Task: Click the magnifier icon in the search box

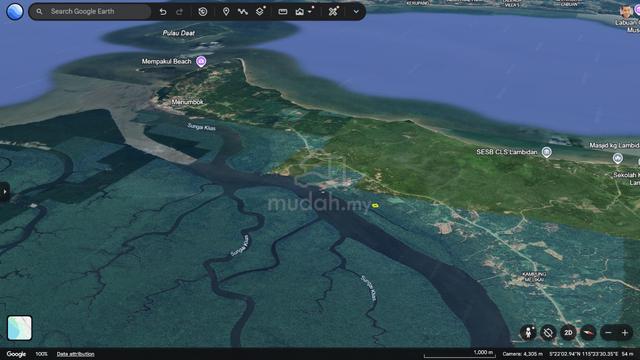Action: click(39, 11)
